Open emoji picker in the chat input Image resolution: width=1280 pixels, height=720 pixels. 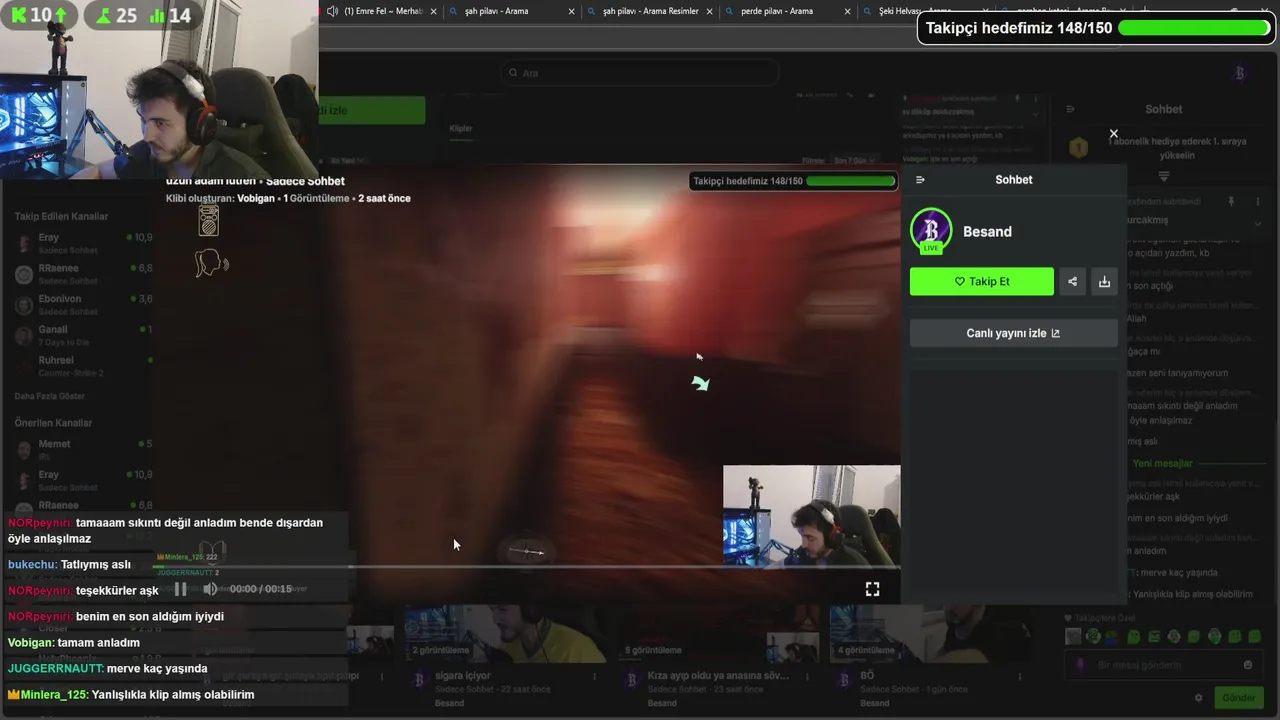point(1247,665)
